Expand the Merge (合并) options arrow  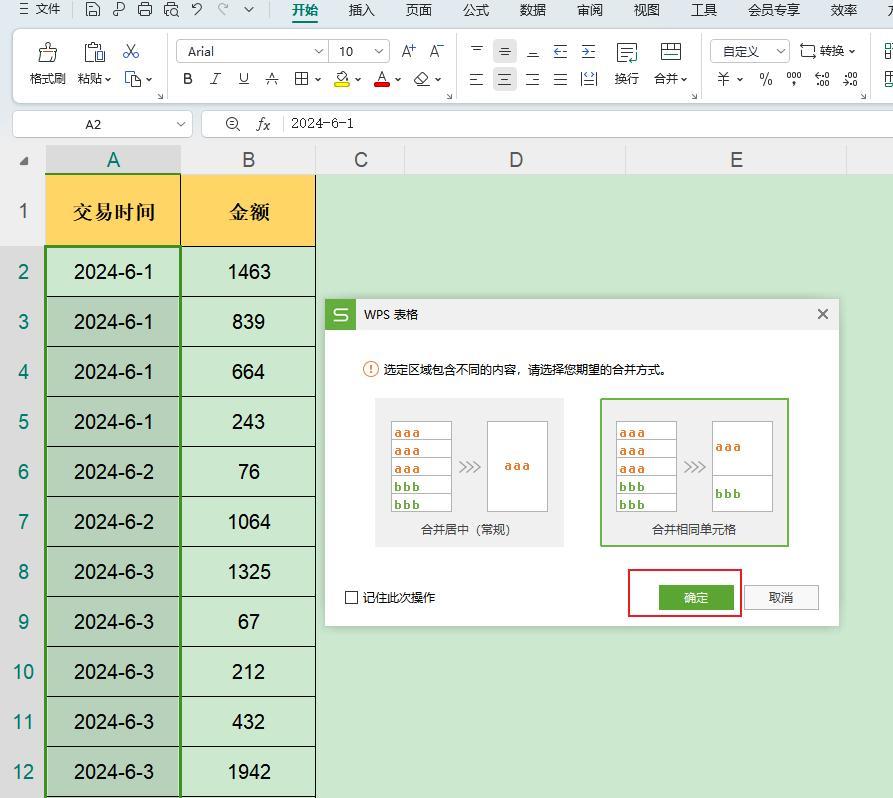pyautogui.click(x=684, y=79)
